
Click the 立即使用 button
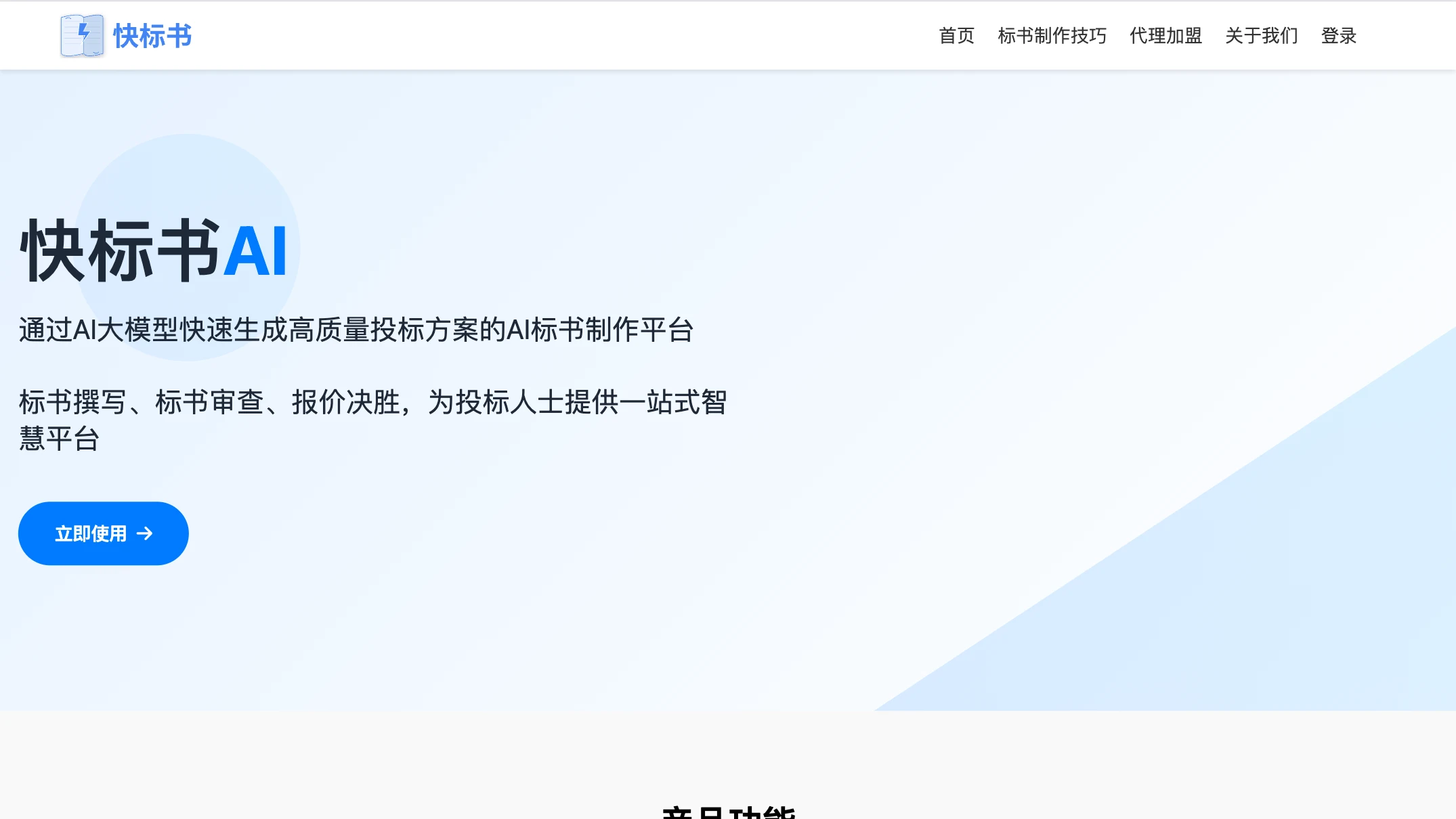click(x=104, y=533)
